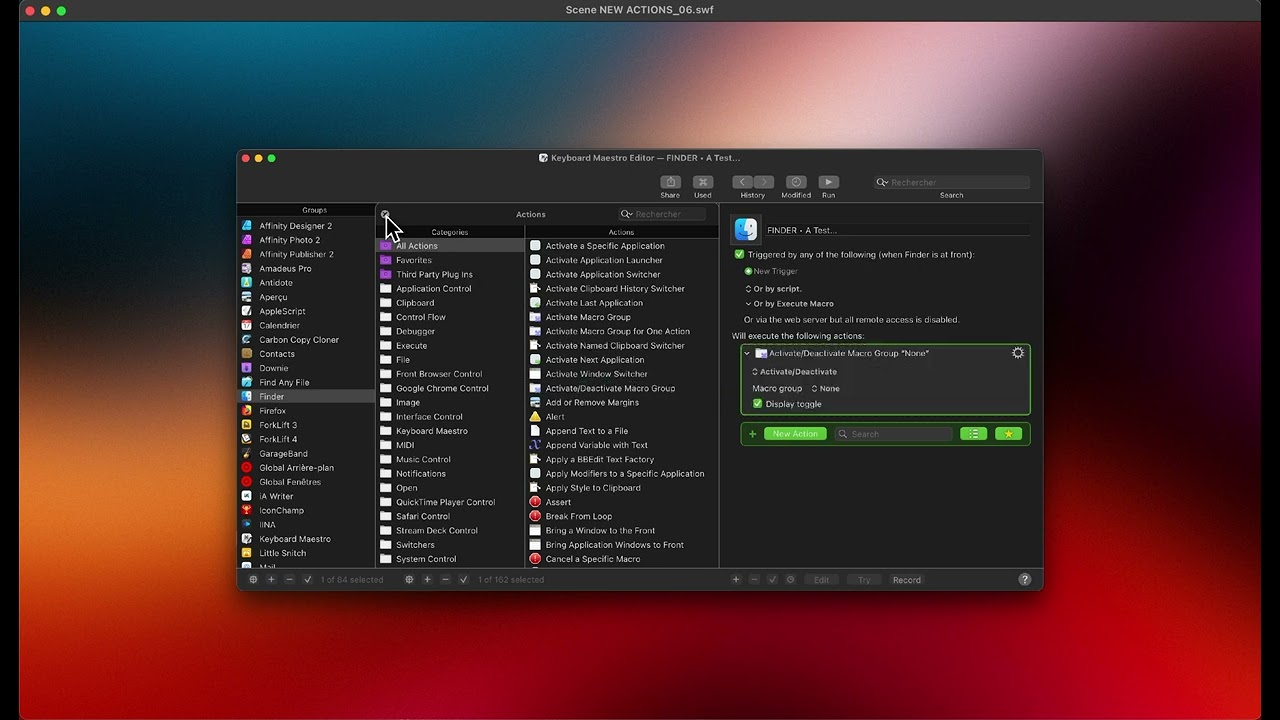Viewport: 1280px width, 720px height.
Task: Open the Help question mark button
Action: pos(1024,580)
